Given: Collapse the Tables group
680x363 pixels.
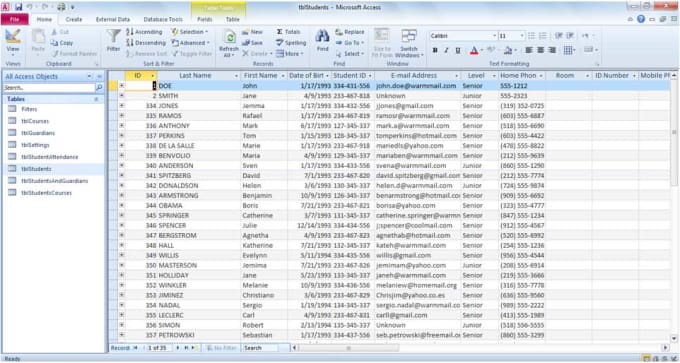Looking at the screenshot, I should coord(96,99).
